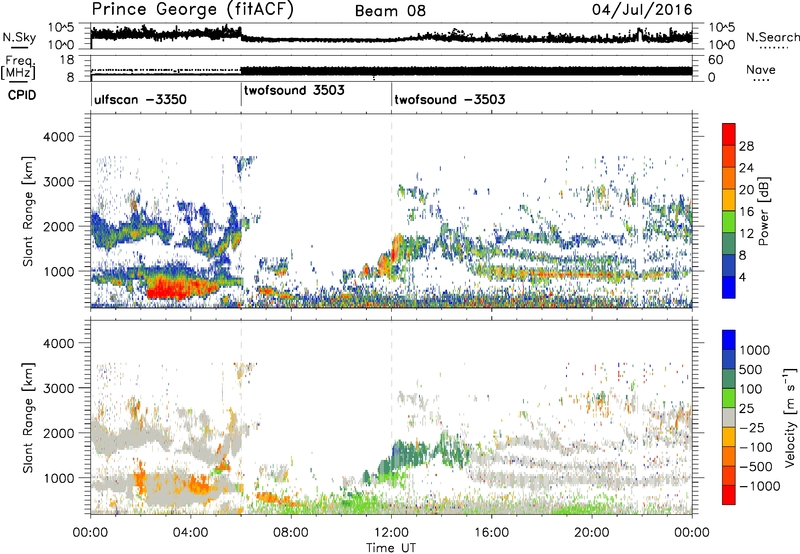Viewport: 800px width, 554px height.
Task: Click the 'Prince George (fitACF)' title text
Action: [192, 10]
